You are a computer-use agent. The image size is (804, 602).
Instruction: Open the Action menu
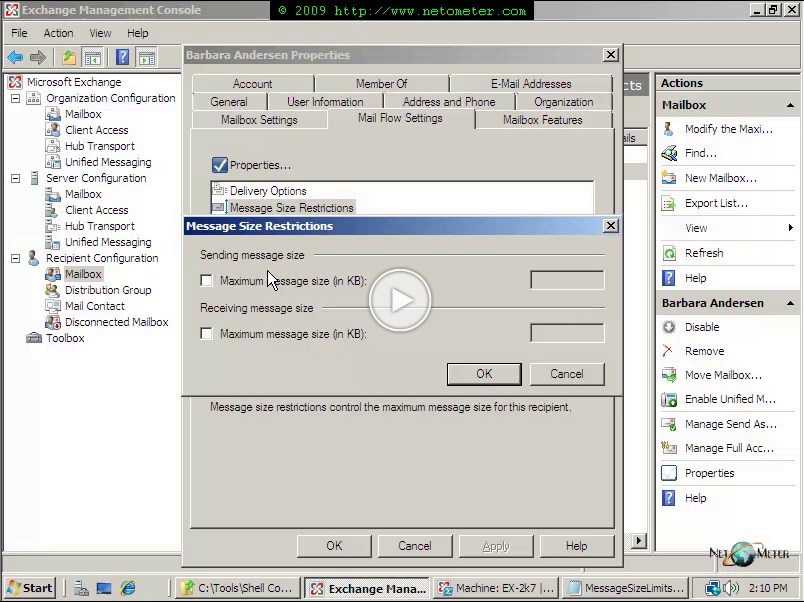(58, 33)
